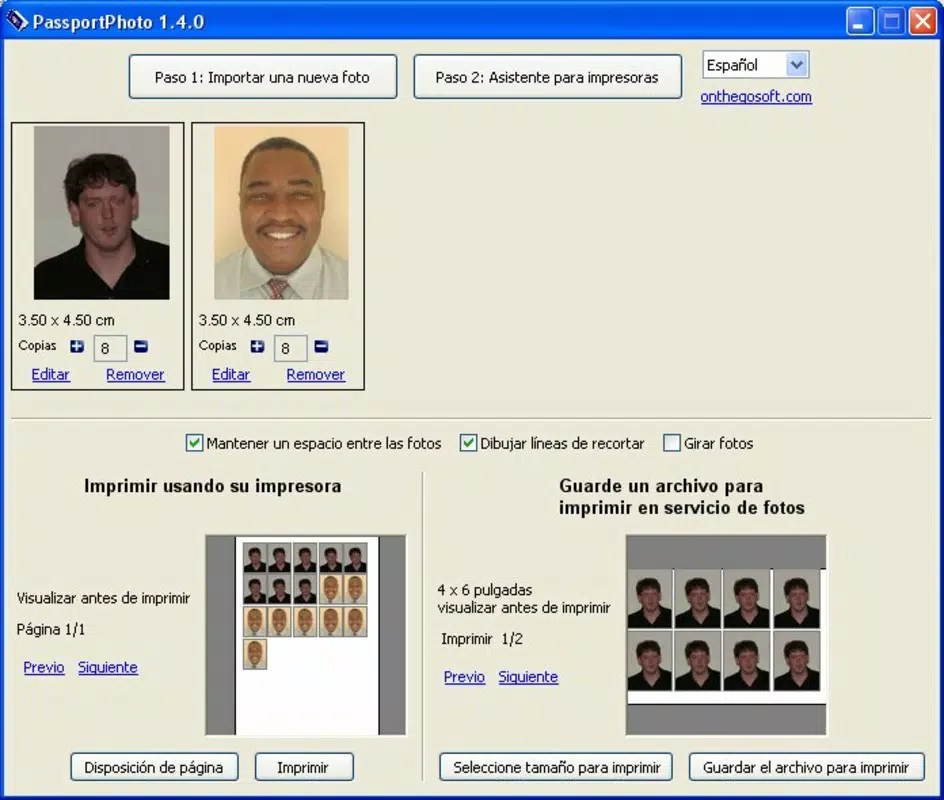Click Siguiente under 4 x 6 pulgadas preview

528,677
